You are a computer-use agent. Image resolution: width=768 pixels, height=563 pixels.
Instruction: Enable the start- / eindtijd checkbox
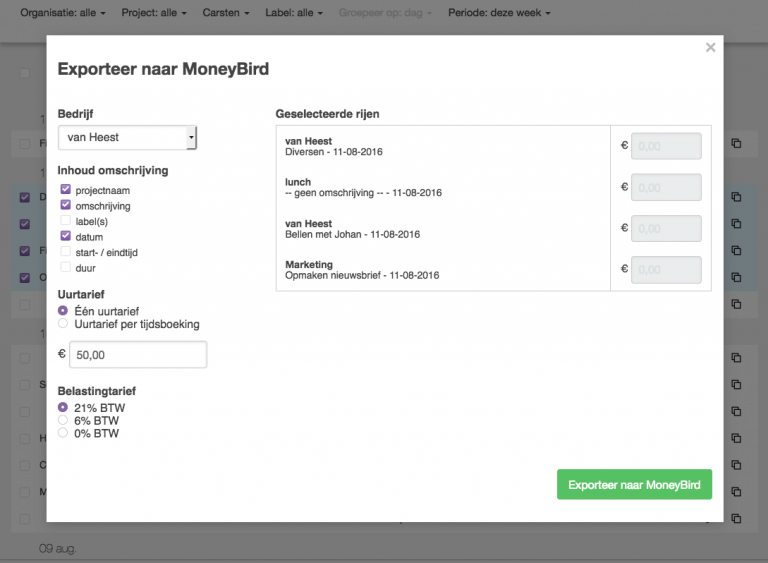65,252
